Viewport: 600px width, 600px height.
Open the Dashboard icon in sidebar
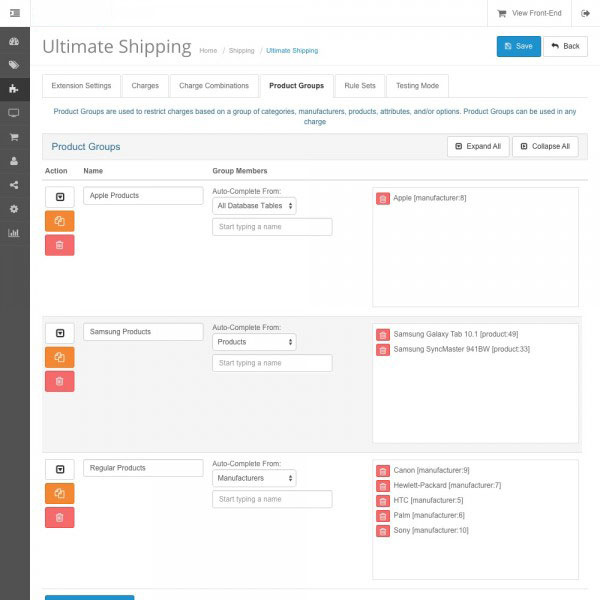[x=14, y=41]
